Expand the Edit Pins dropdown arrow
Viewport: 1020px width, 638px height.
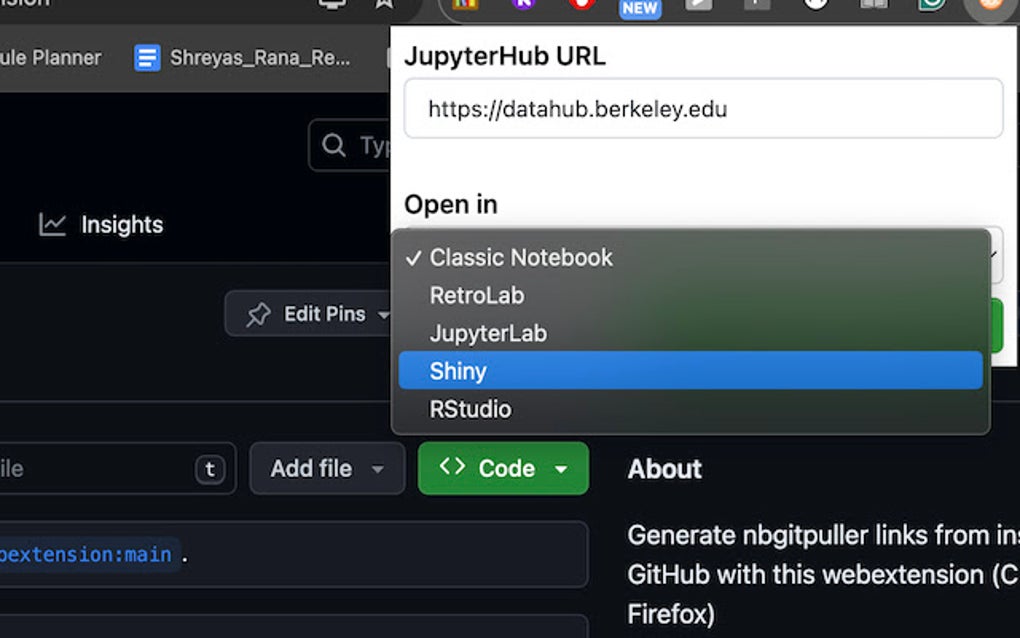coord(385,313)
